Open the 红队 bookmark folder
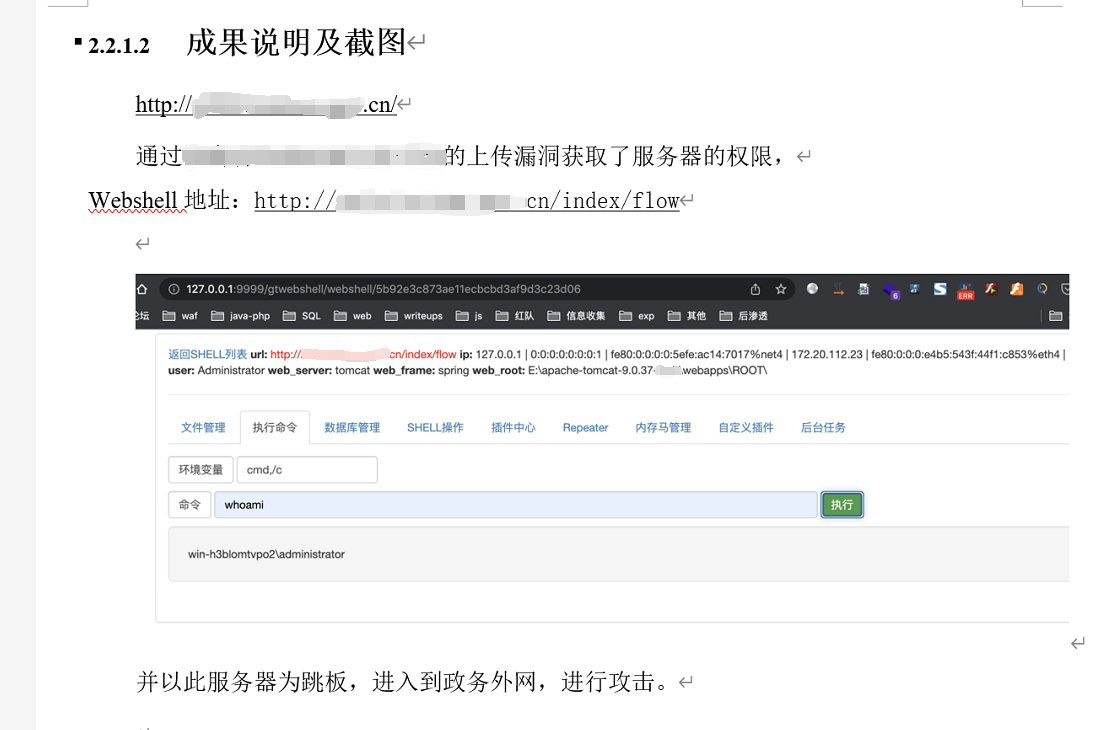 [x=515, y=316]
